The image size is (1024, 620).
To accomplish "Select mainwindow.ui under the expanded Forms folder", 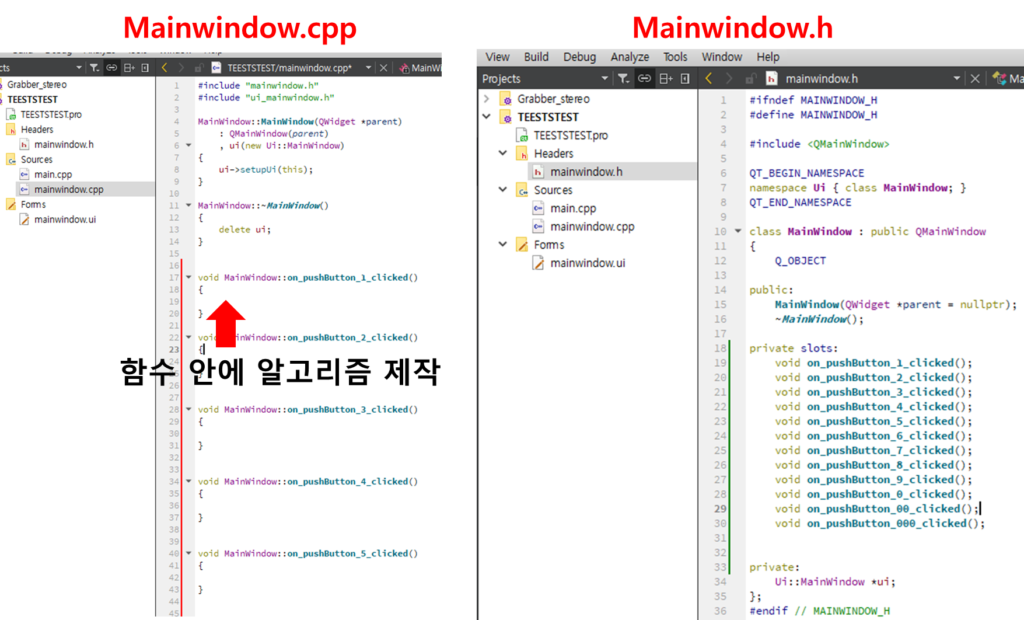I will tap(587, 263).
